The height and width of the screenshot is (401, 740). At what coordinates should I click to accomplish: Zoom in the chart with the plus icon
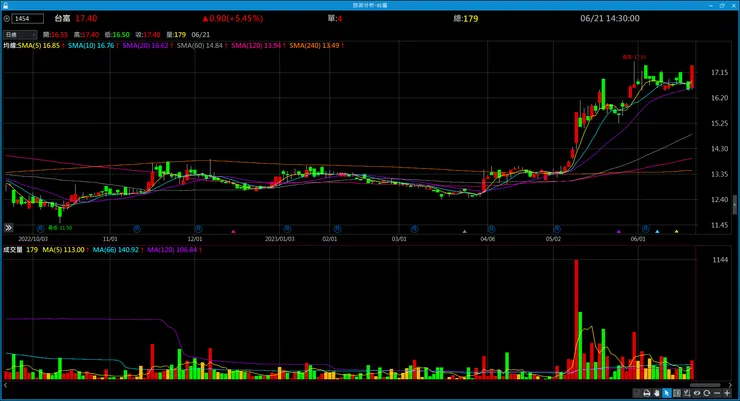pos(727,393)
